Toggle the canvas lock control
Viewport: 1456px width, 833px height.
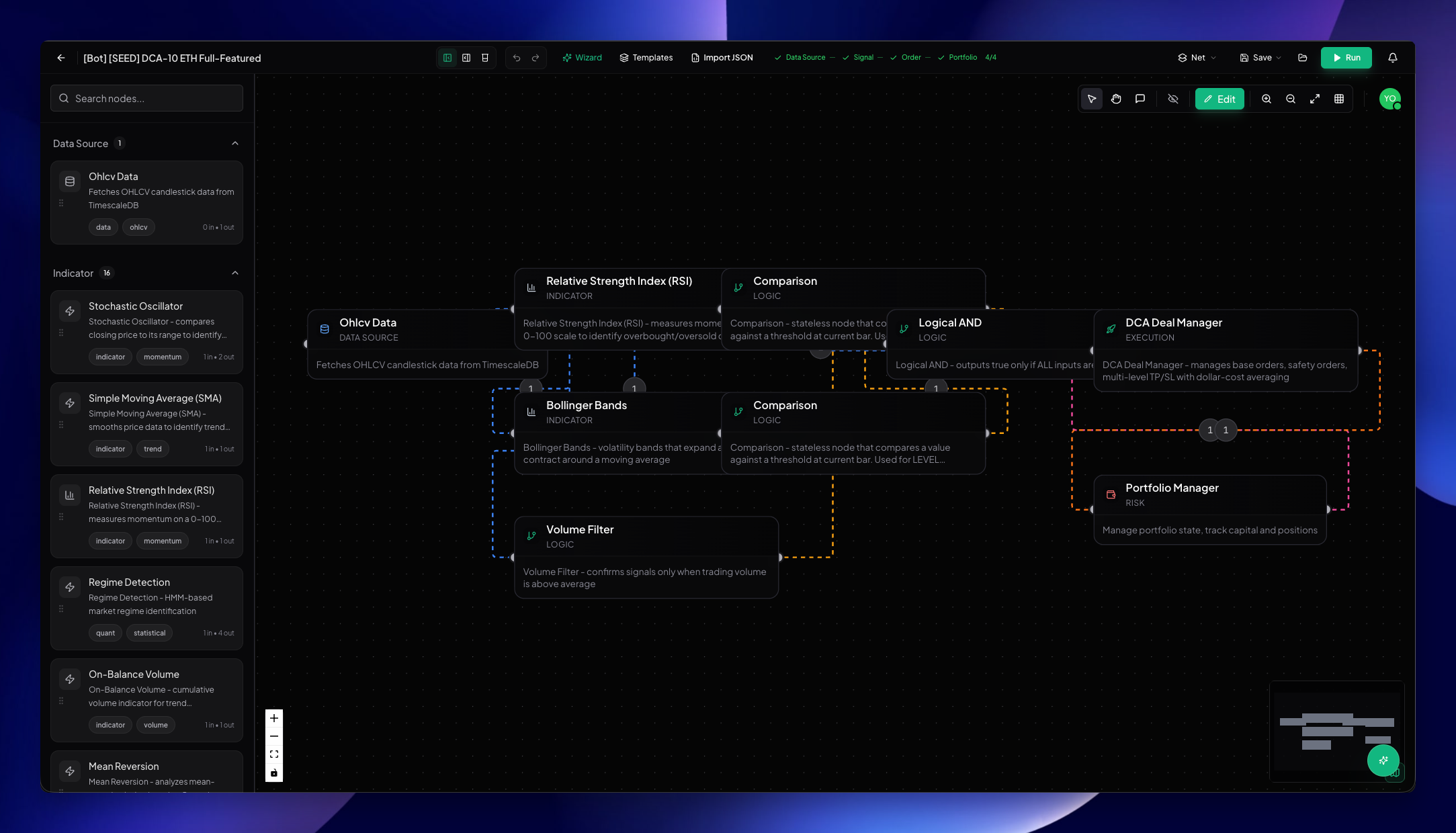coord(274,773)
